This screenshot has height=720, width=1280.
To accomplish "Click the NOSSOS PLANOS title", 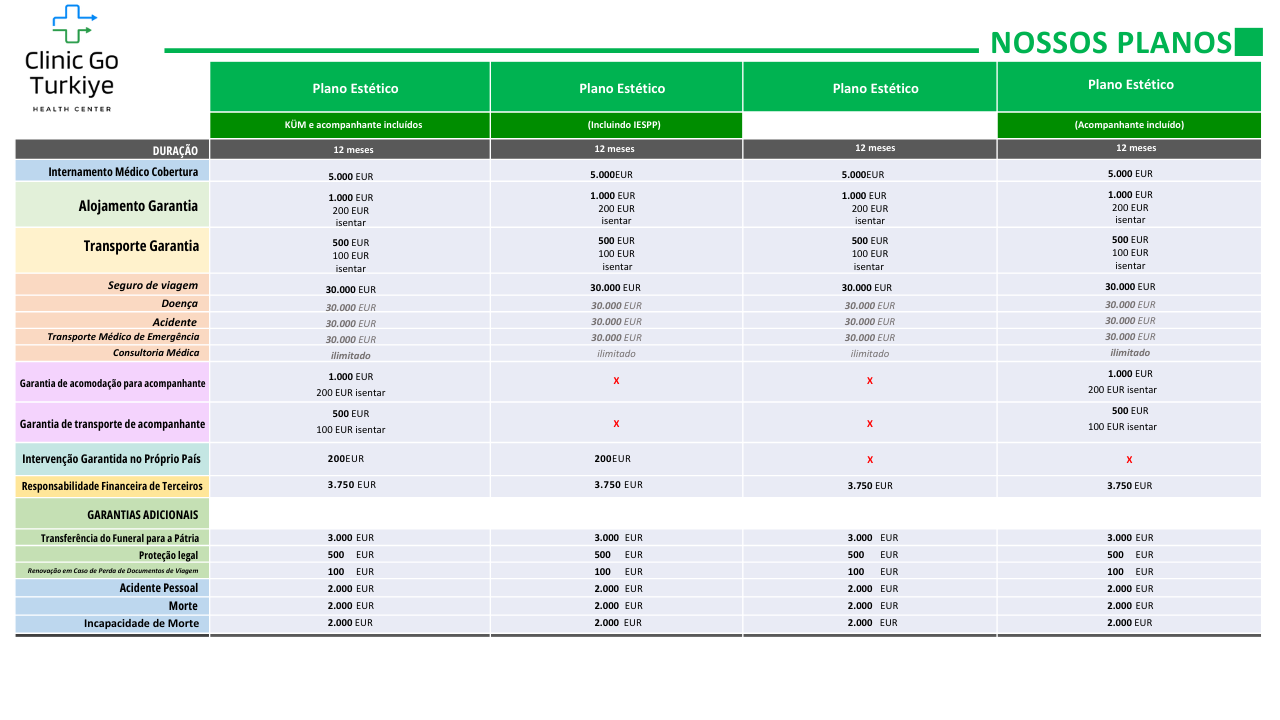I will (x=1110, y=43).
